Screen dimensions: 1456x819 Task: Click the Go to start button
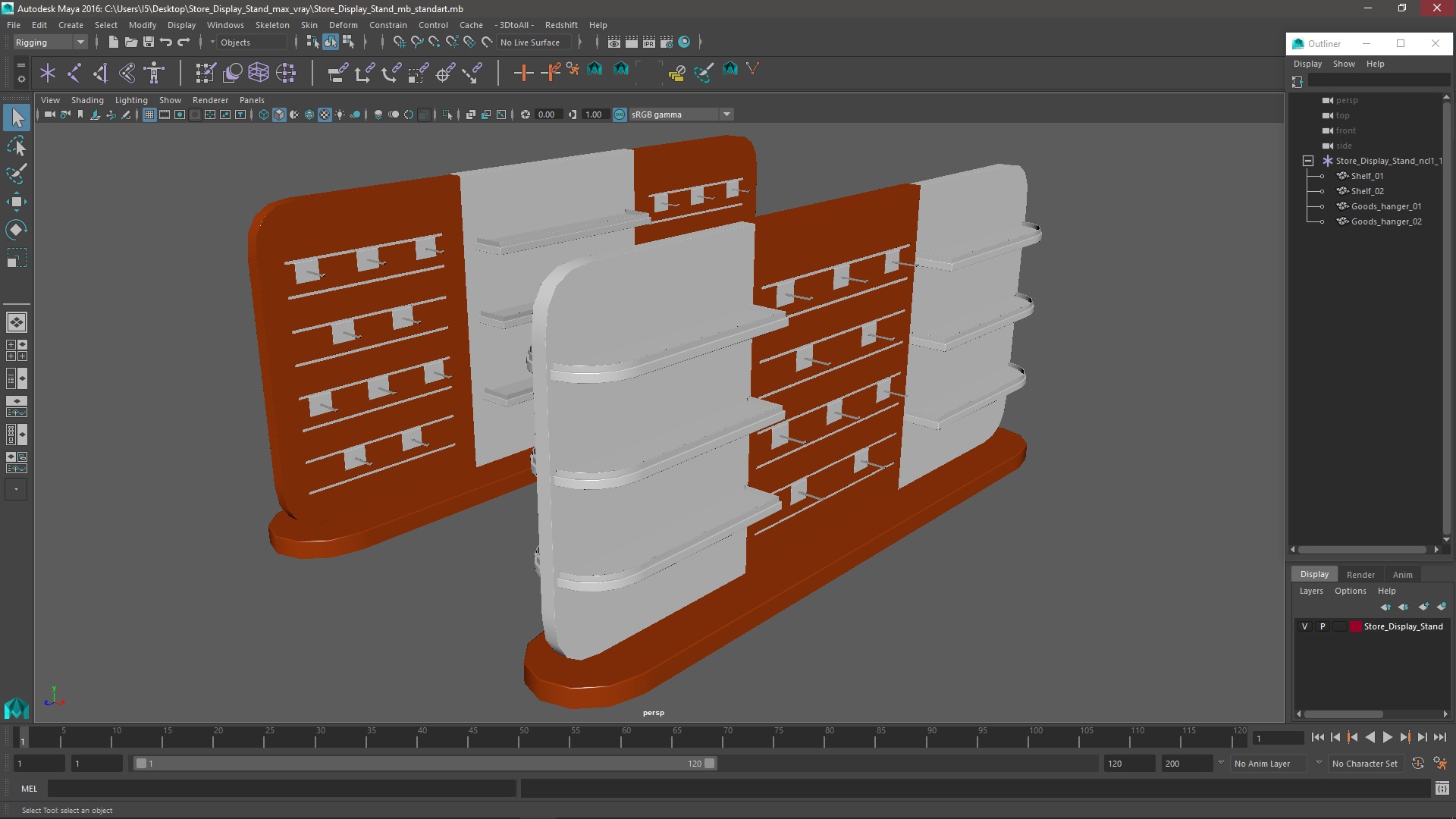point(1317,737)
